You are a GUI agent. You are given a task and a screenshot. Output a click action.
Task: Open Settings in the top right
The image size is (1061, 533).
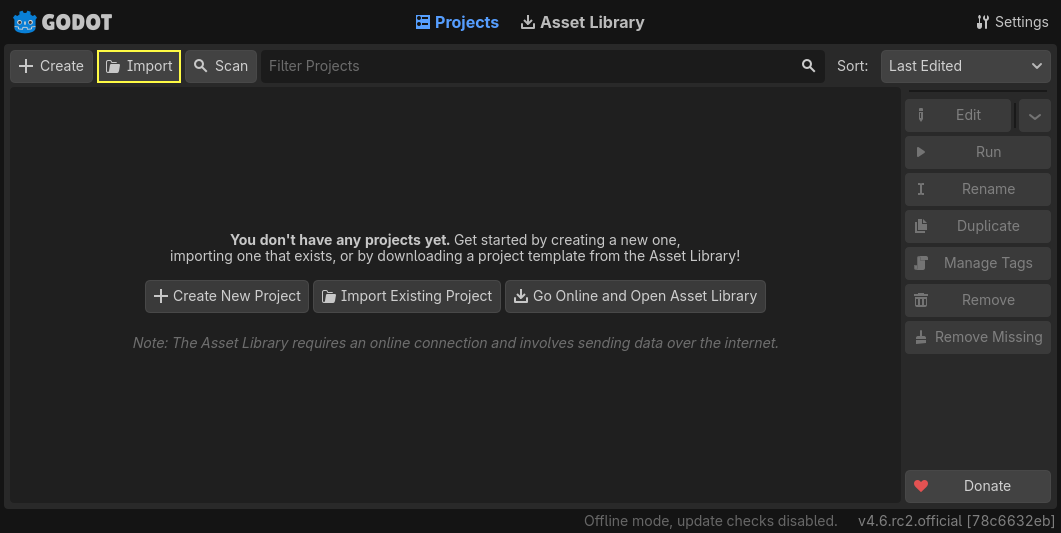(1012, 22)
